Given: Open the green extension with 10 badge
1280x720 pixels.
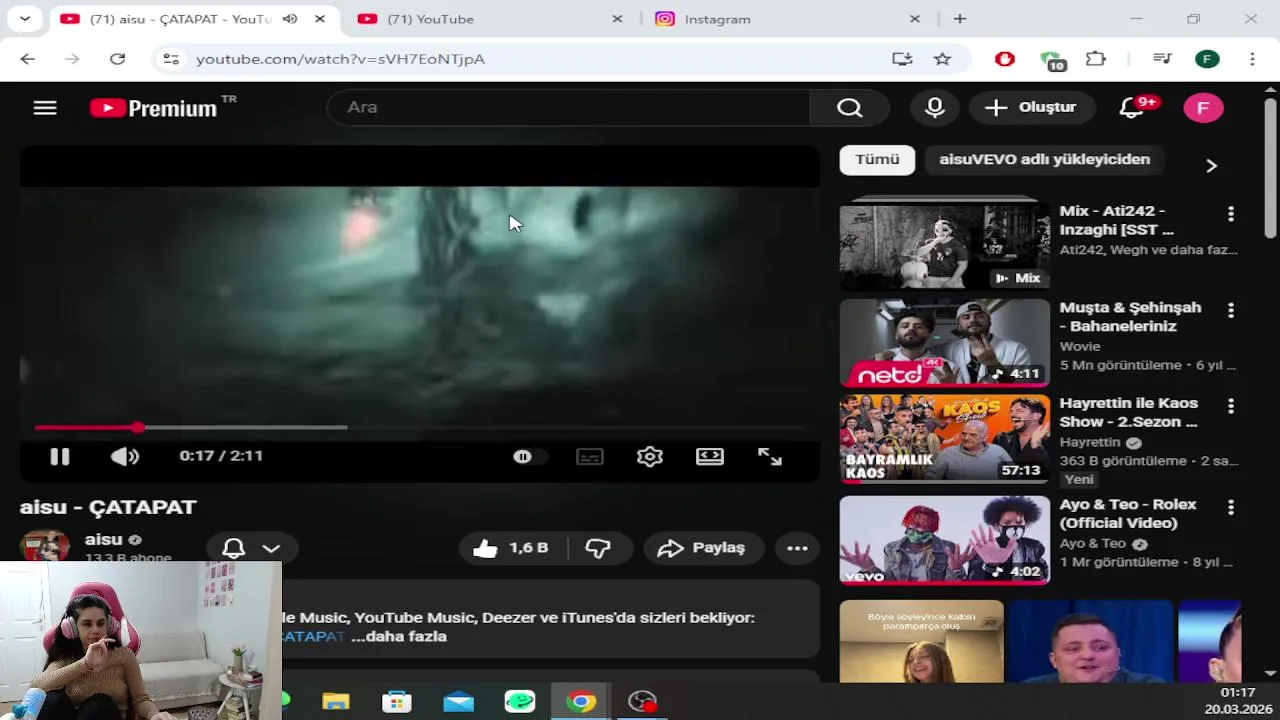Looking at the screenshot, I should pos(1051,61).
